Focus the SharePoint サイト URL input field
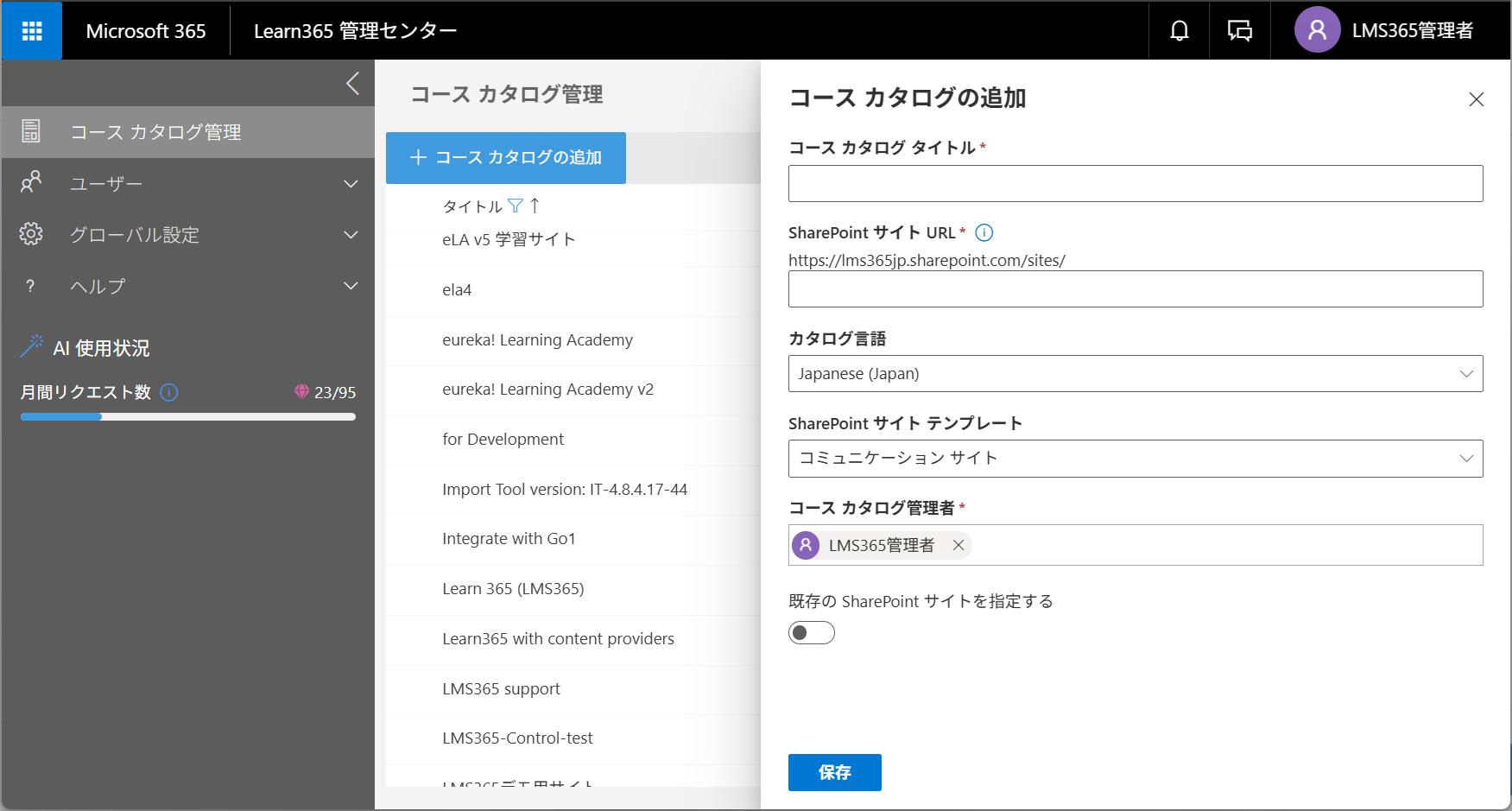1512x811 pixels. tap(1136, 289)
